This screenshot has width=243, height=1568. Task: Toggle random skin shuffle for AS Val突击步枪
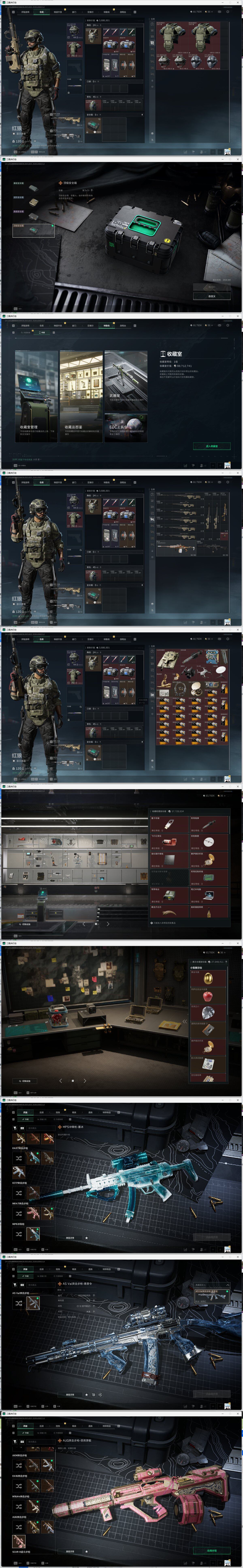19,1303
